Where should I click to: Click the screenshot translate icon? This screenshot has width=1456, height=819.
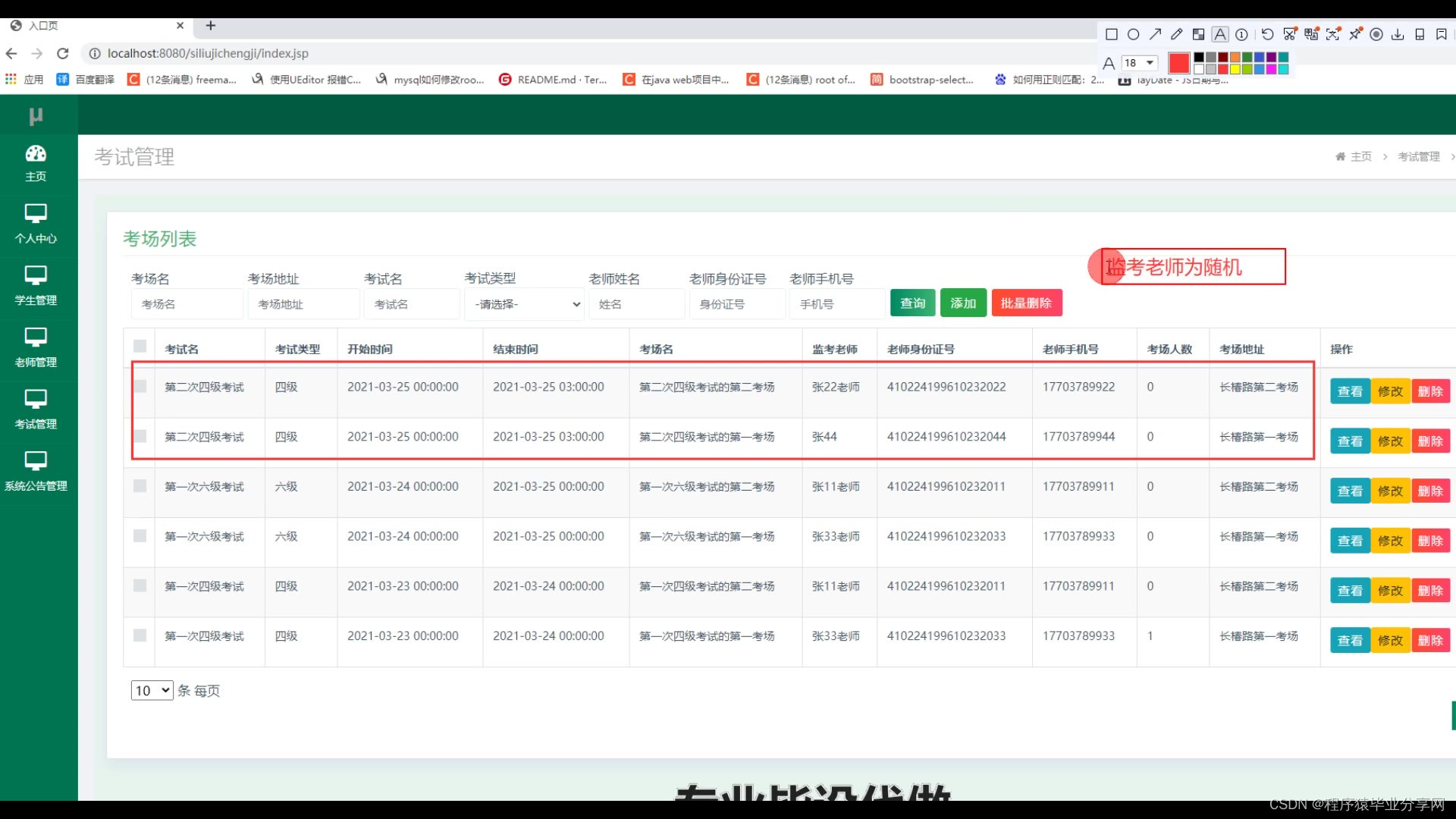point(1311,34)
